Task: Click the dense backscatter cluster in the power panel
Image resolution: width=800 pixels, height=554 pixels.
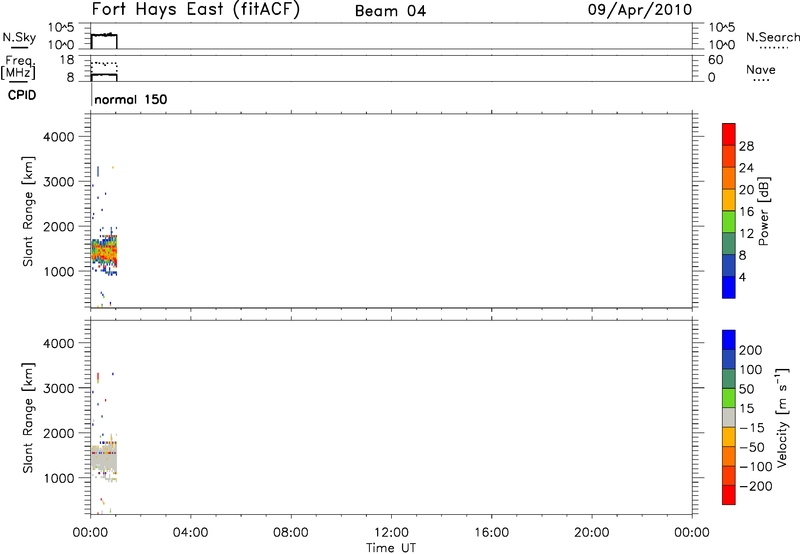Action: (x=104, y=251)
